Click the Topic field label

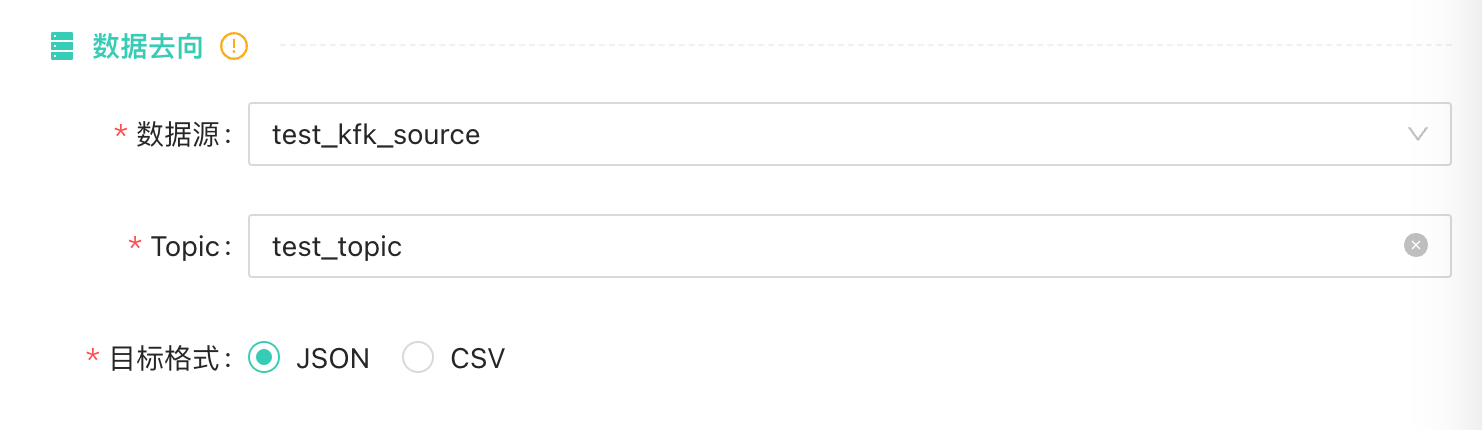click(x=185, y=246)
